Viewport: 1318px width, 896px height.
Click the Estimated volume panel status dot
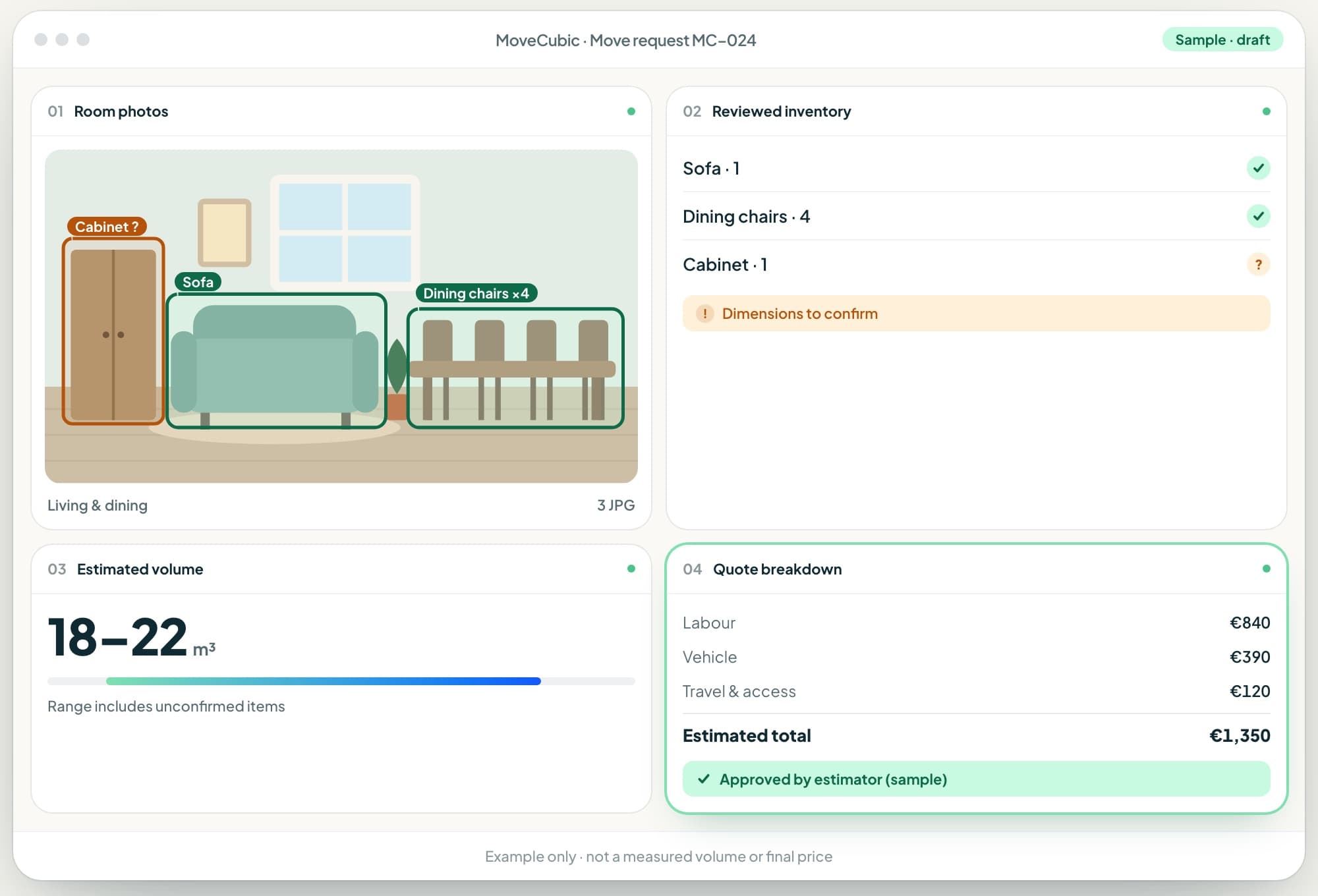tap(631, 569)
